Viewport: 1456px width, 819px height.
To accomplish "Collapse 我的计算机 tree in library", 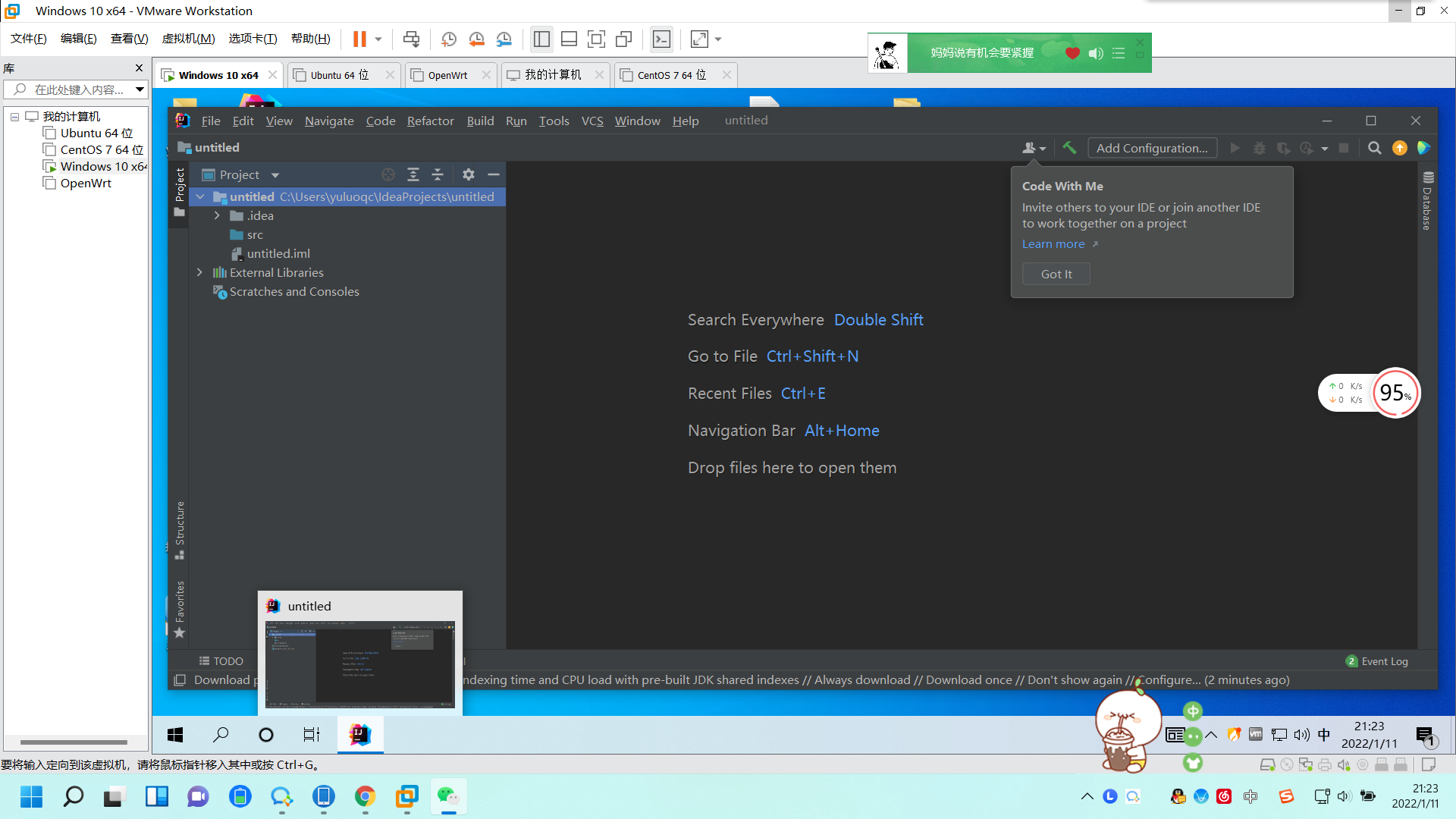I will [14, 117].
